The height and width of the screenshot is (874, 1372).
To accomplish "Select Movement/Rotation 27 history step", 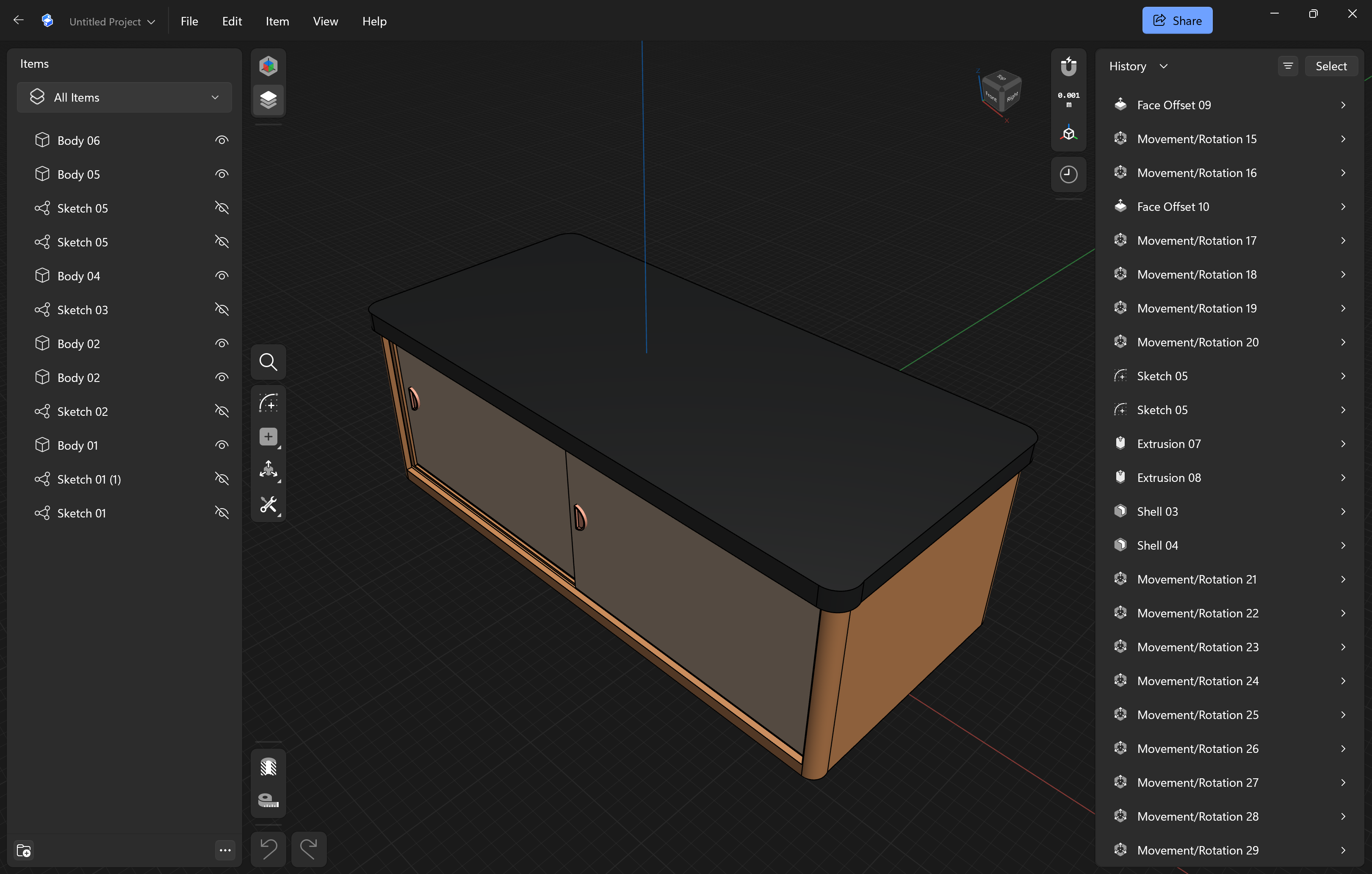I will (1230, 782).
